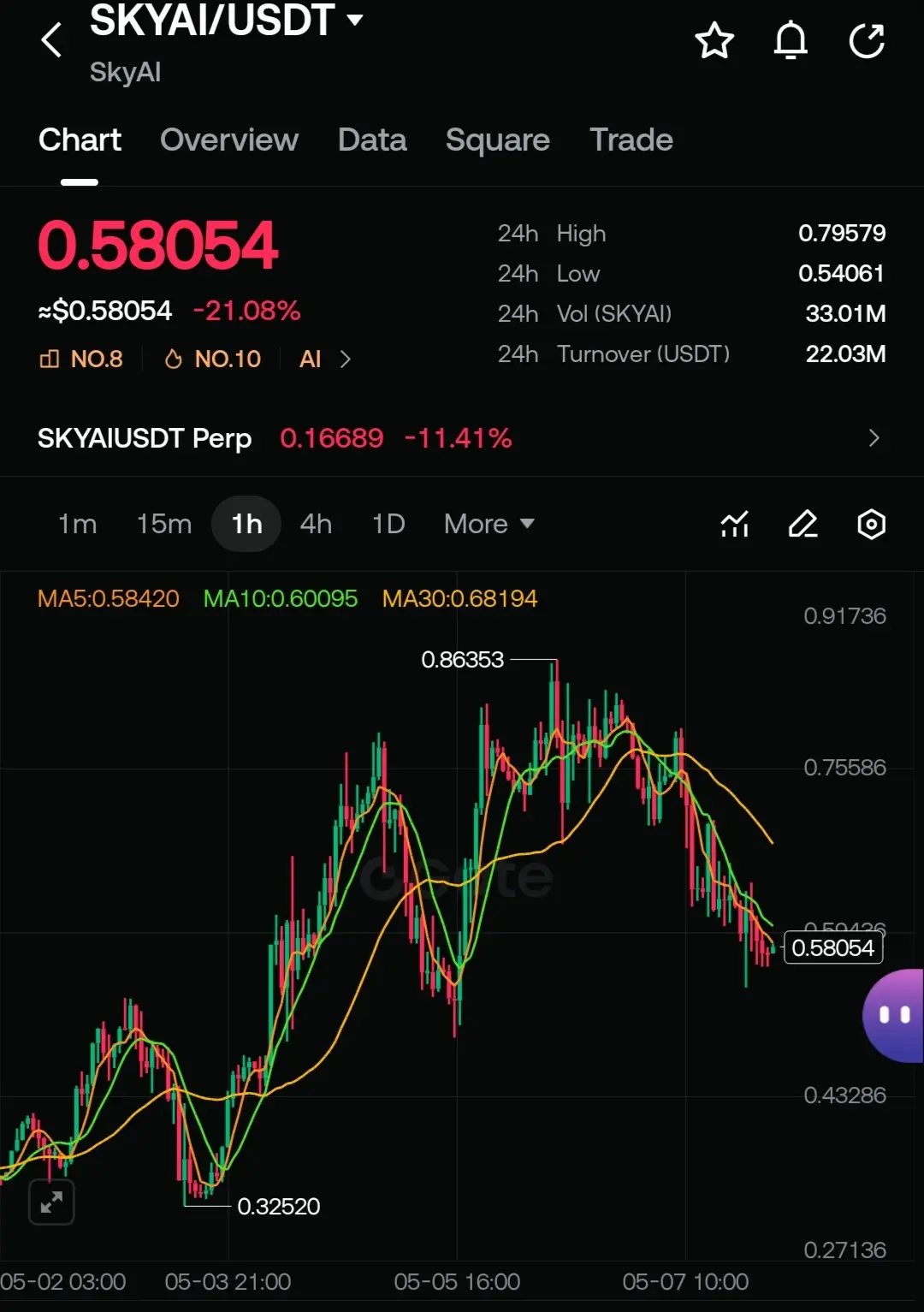Open the NO.10 hot ranking badge

point(212,359)
